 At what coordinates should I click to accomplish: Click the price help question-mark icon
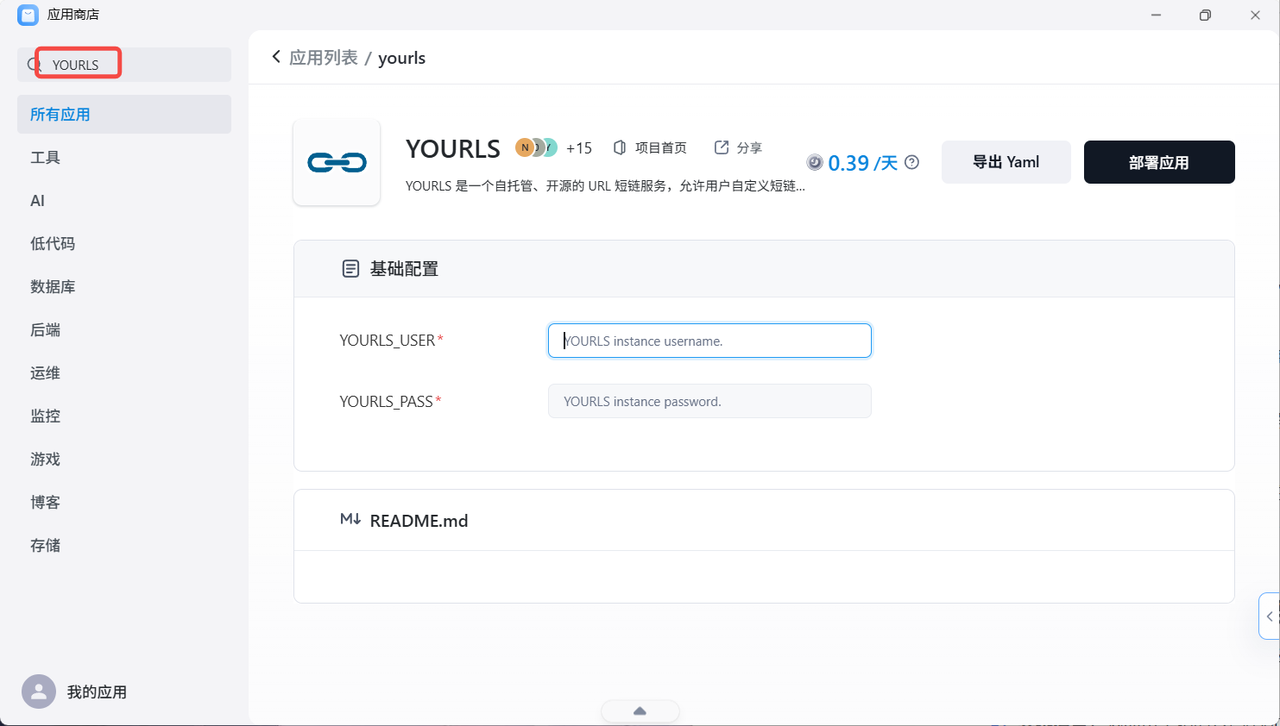[x=911, y=162]
